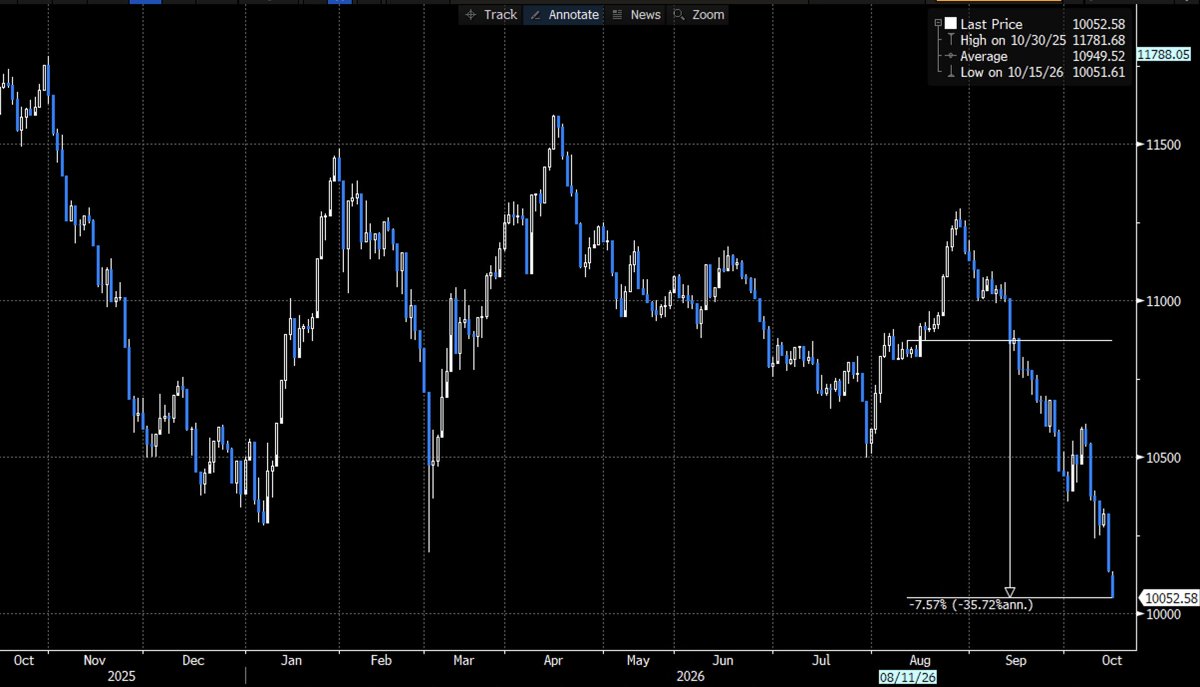Open the News overlay button
The width and height of the screenshot is (1200, 687).
[636, 14]
